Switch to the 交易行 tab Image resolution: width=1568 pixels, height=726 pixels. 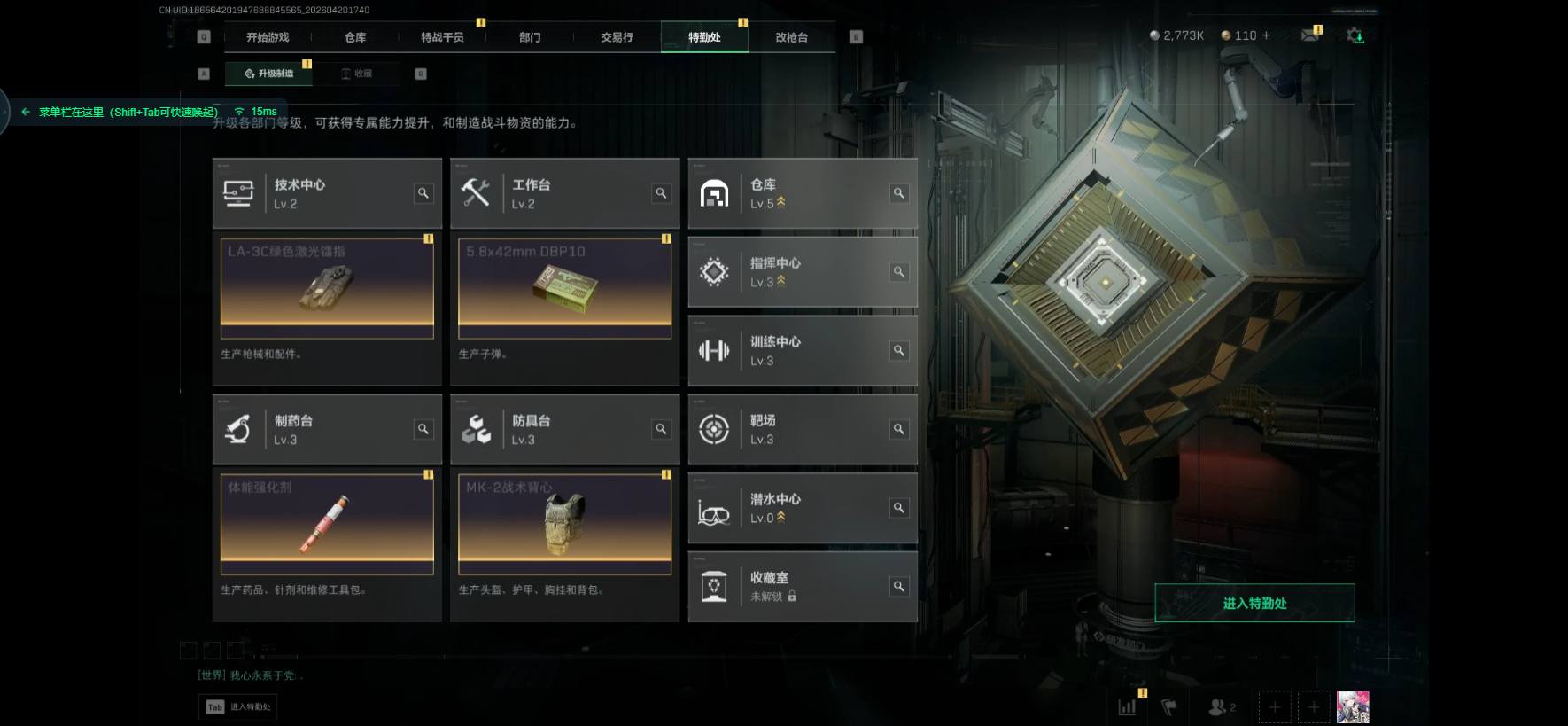pos(617,37)
